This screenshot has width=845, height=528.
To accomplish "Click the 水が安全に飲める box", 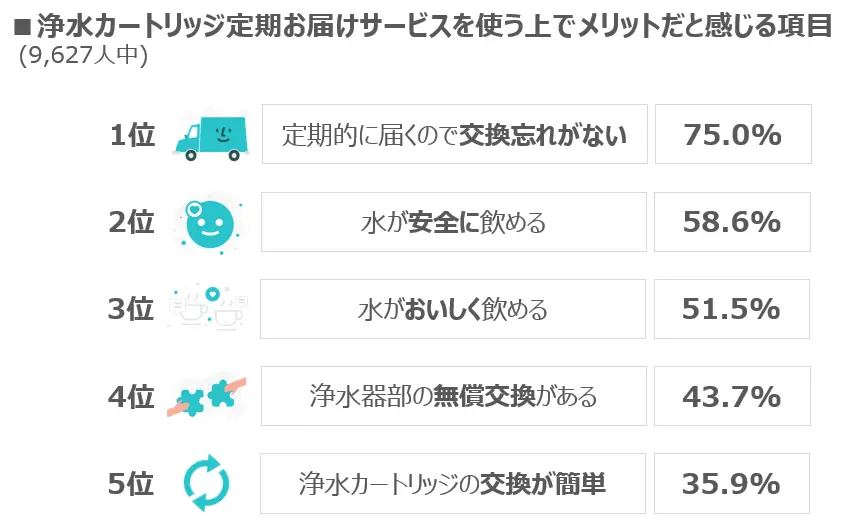I will pos(454,222).
